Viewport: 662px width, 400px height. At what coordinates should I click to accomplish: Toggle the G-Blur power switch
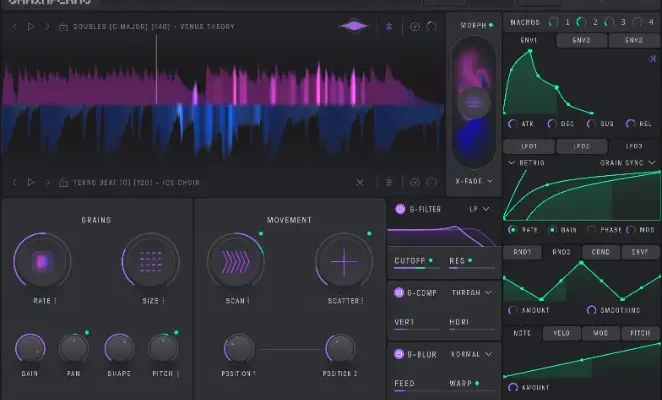400,354
